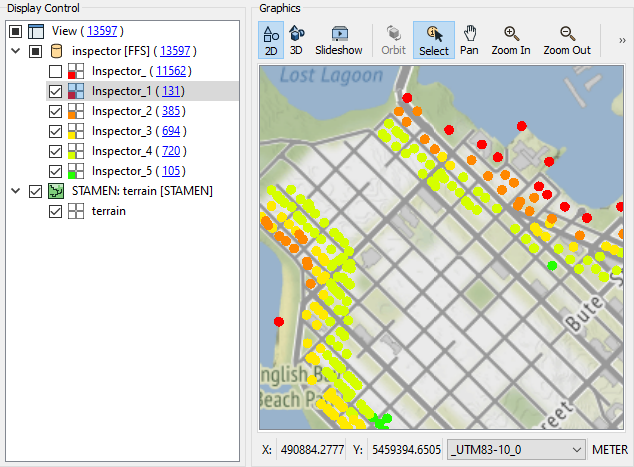The image size is (634, 467).
Task: Activate the Select tool
Action: point(433,40)
